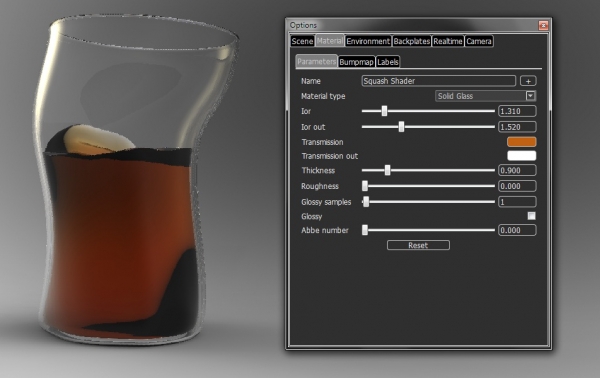Viewport: 600px width, 378px height.
Task: Switch to the Scene tab
Action: click(302, 41)
